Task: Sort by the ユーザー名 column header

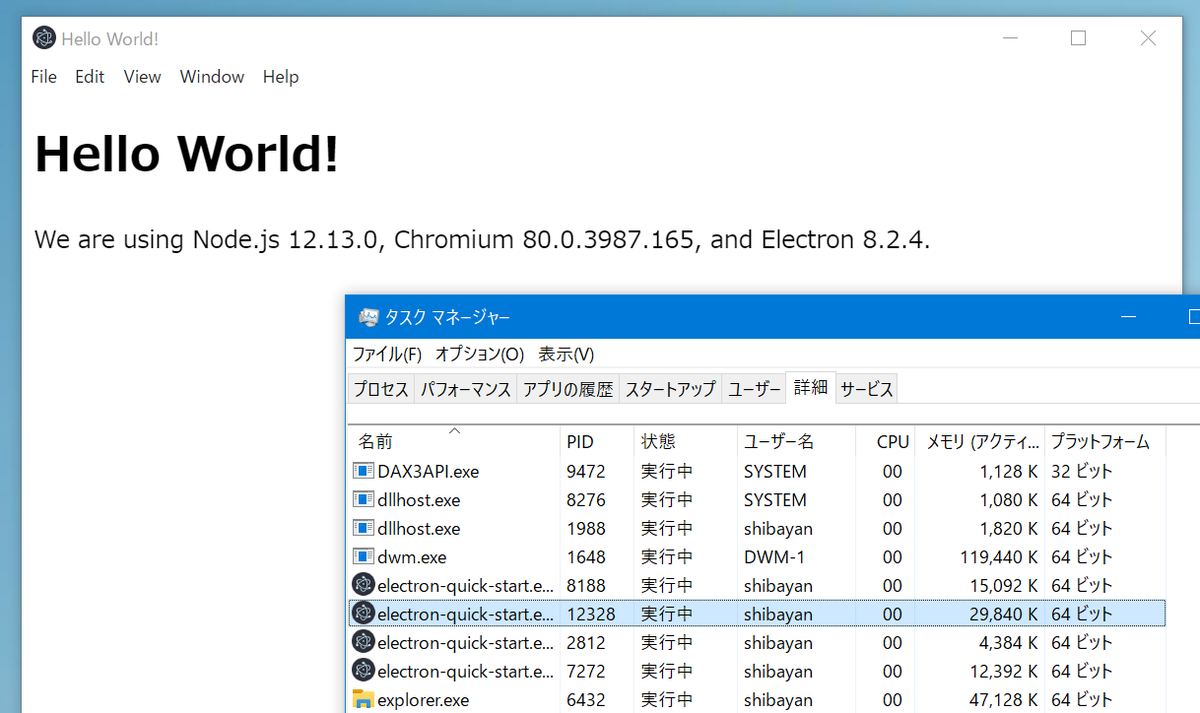Action: click(797, 441)
